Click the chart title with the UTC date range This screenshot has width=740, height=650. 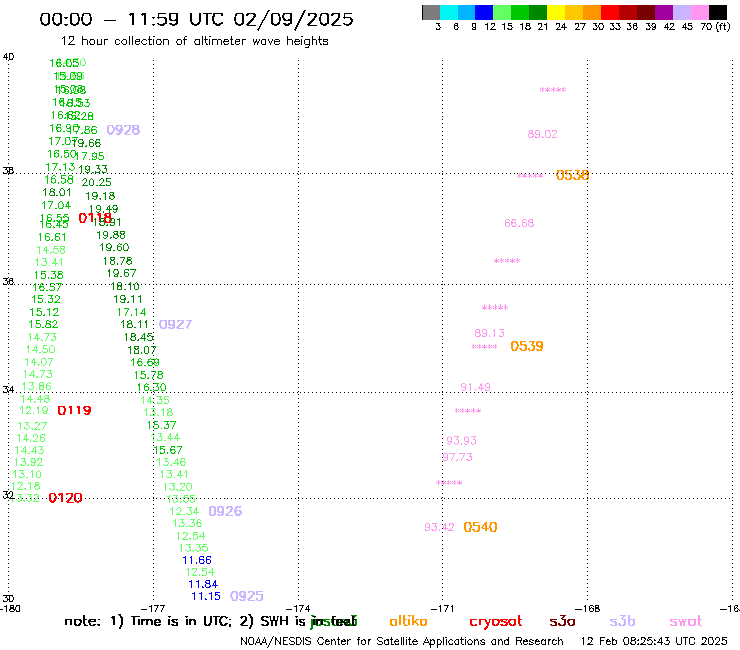196,19
